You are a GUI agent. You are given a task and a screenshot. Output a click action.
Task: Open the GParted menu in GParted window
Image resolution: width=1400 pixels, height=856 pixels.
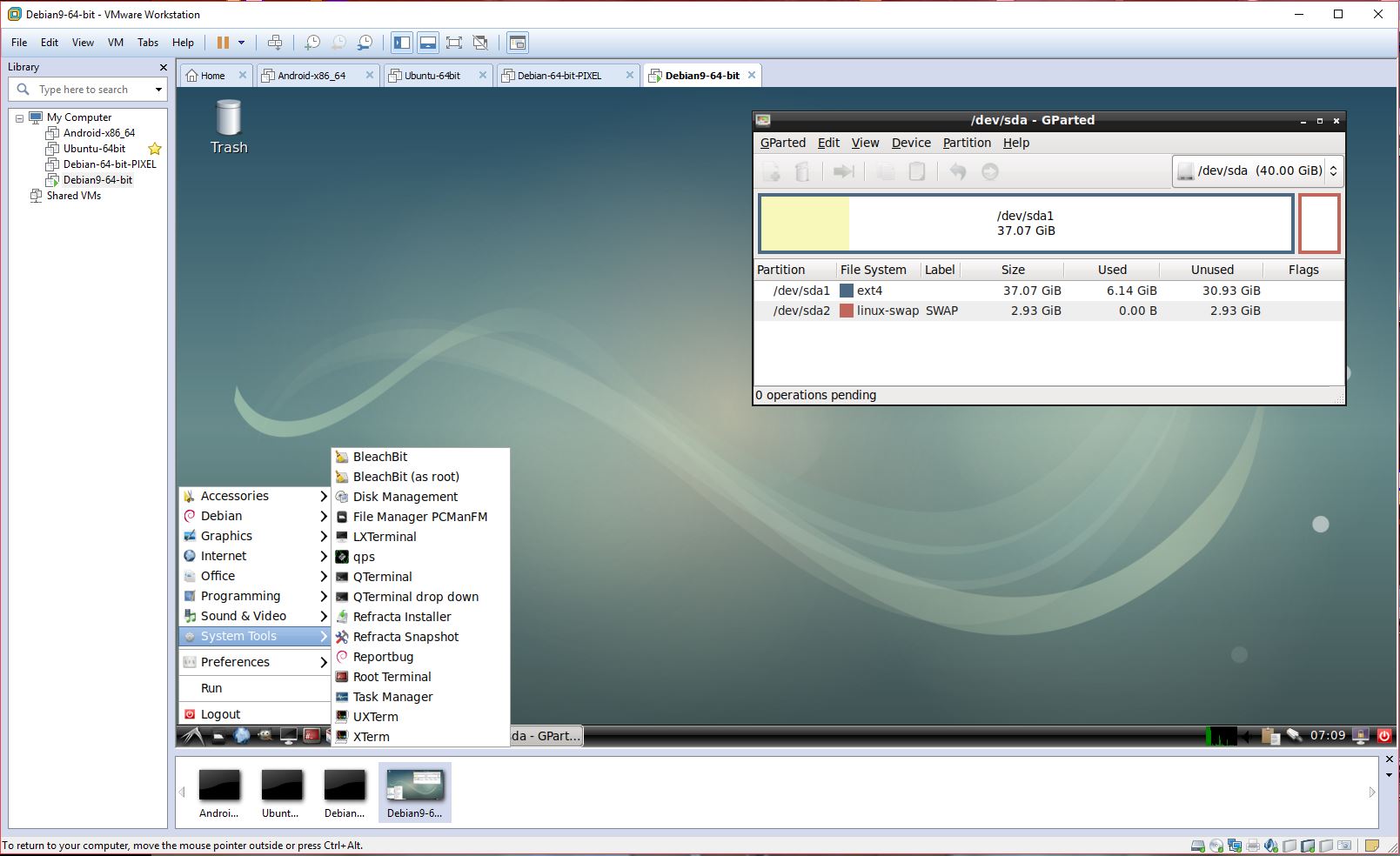click(783, 143)
